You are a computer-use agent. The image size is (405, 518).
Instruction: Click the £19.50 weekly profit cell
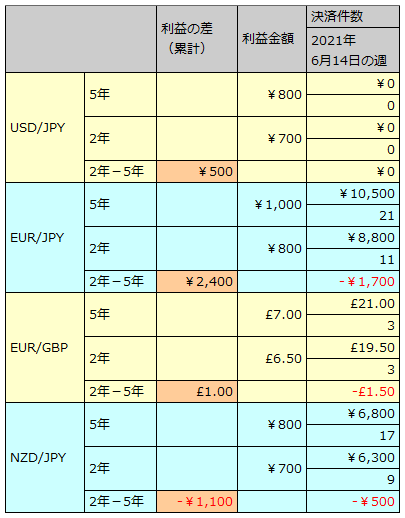pyautogui.click(x=353, y=347)
